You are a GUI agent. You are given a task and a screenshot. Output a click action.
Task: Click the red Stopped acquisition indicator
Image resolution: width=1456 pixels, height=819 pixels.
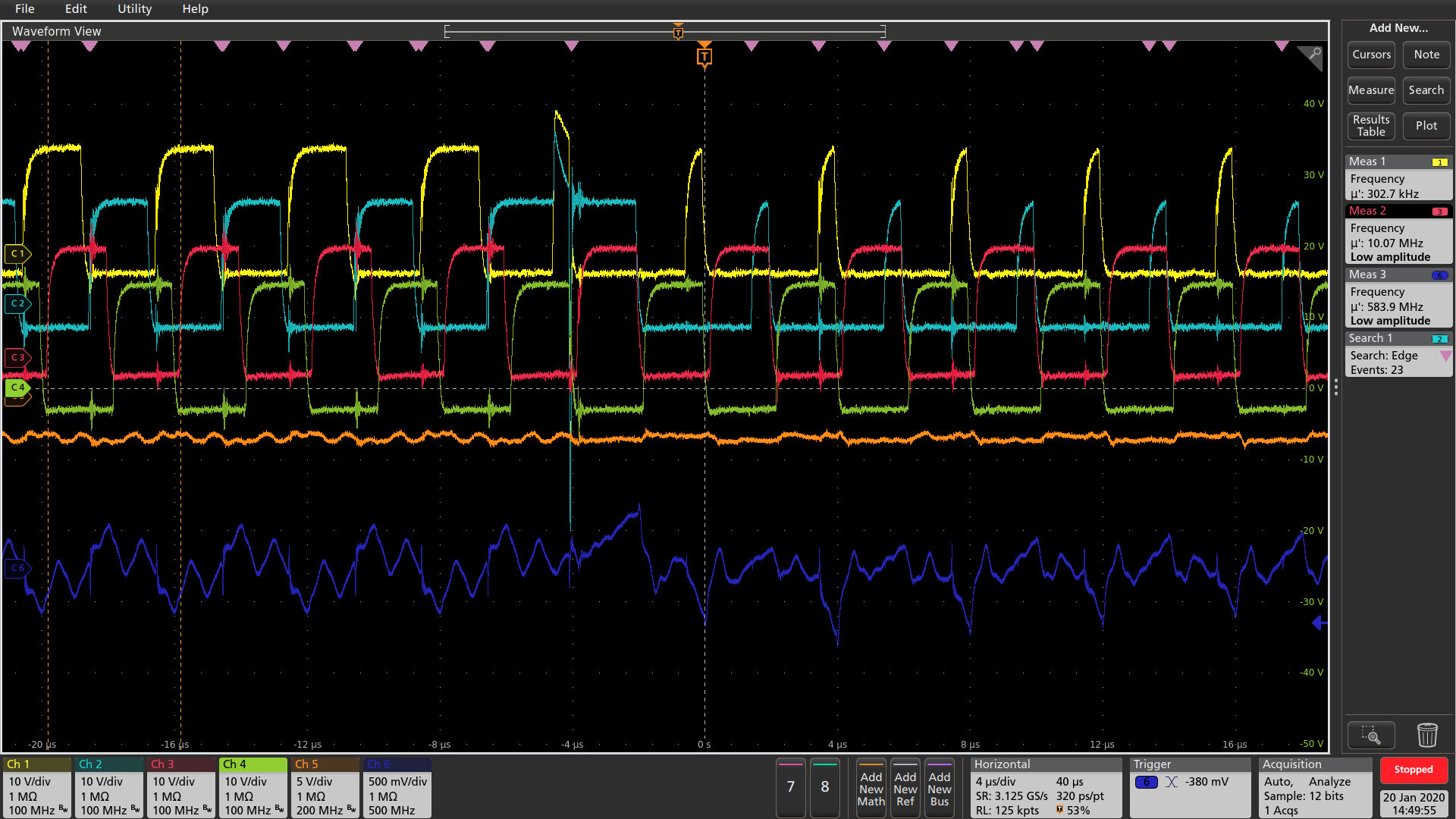click(1414, 770)
